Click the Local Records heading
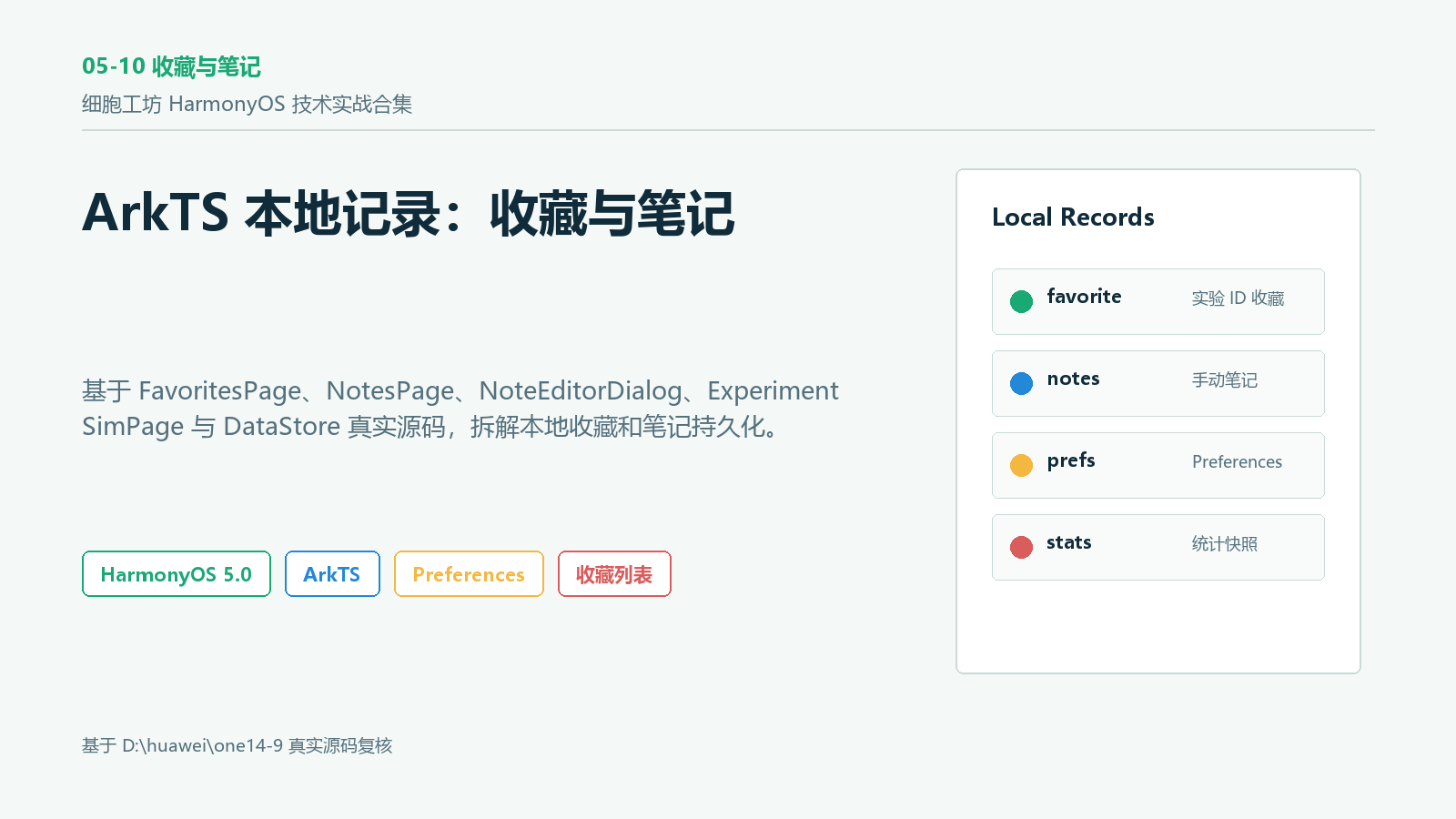Screen dimensions: 1456x819 pos(1073,217)
